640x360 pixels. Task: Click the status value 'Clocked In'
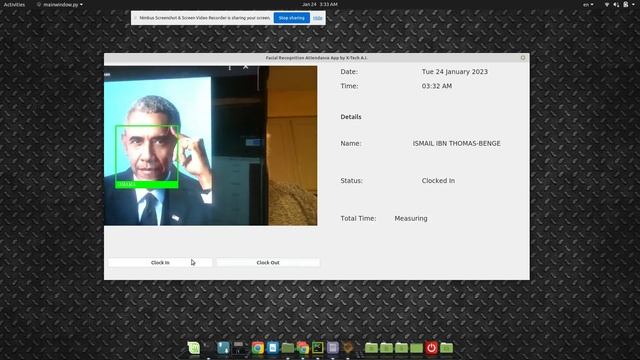pos(438,180)
